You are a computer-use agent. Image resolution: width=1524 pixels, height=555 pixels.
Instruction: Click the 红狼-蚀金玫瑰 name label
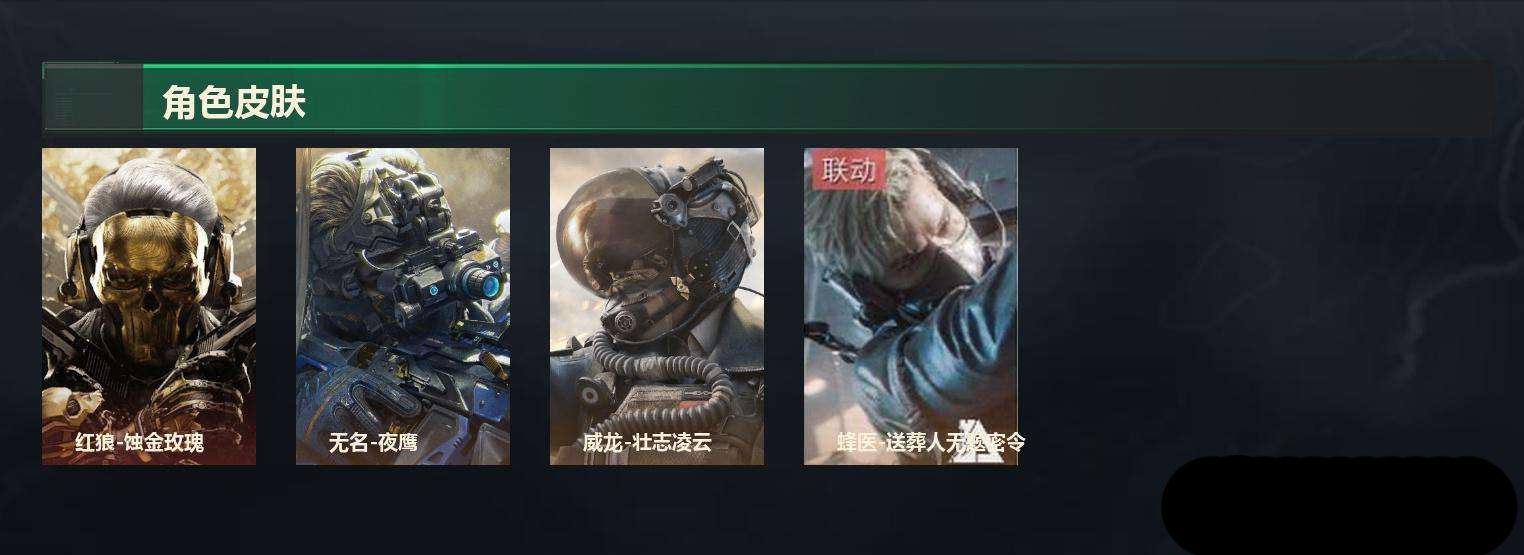140,442
